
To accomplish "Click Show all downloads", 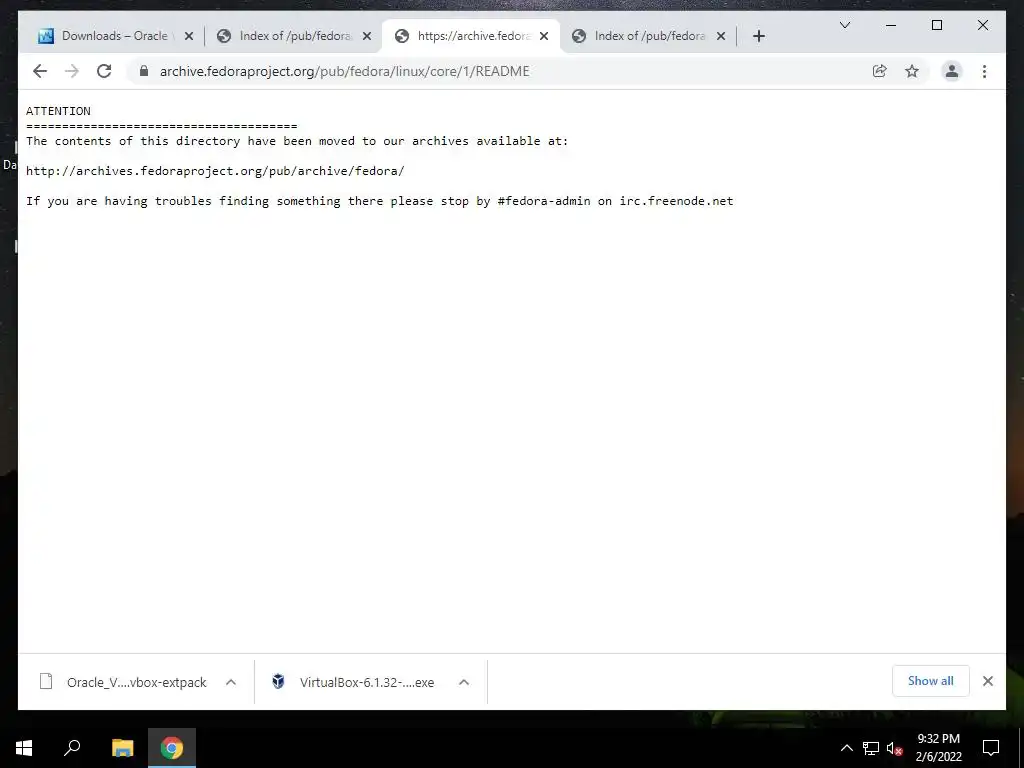I will [930, 681].
